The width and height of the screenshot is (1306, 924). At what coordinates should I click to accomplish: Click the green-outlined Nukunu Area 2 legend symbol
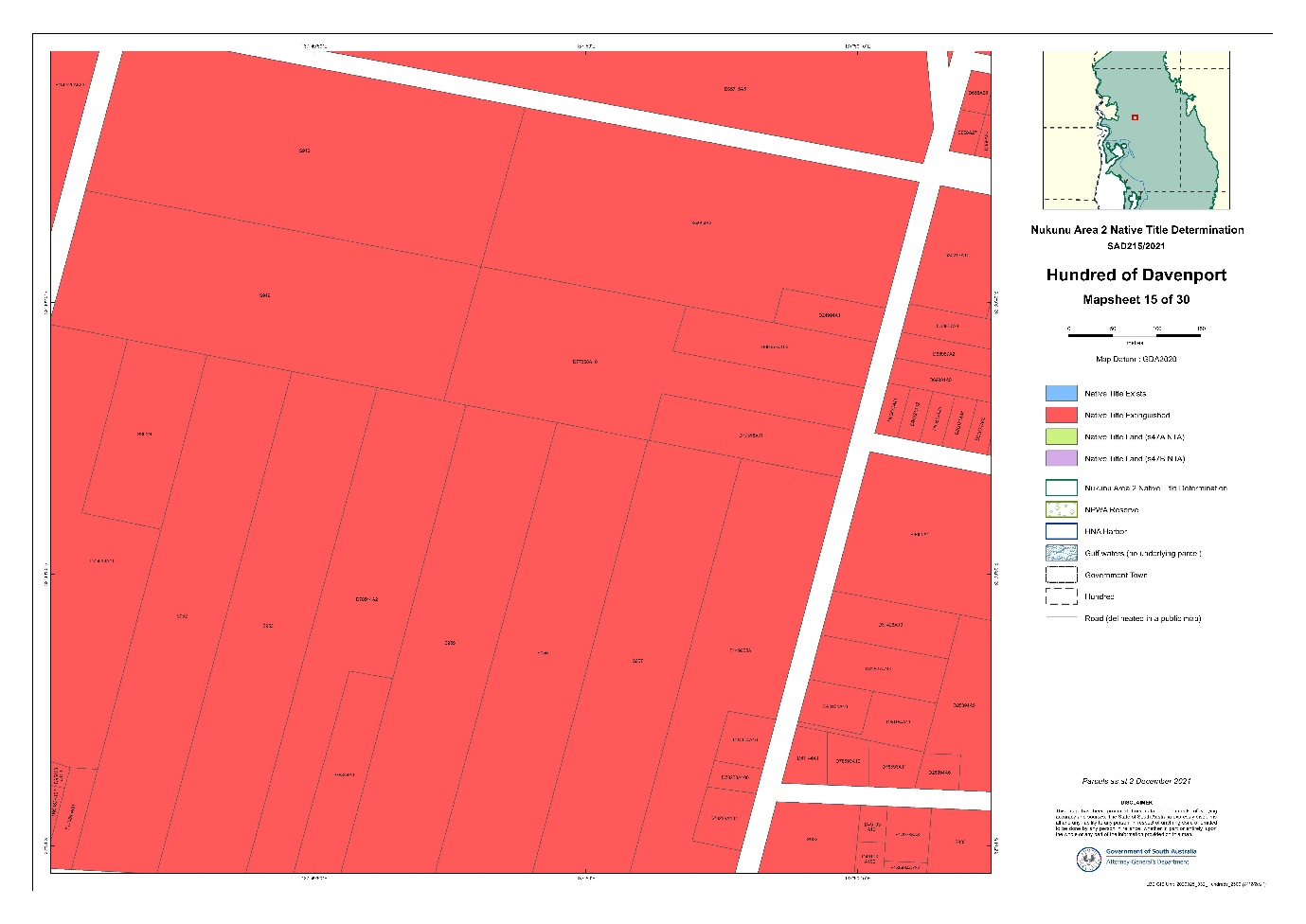(x=1061, y=488)
